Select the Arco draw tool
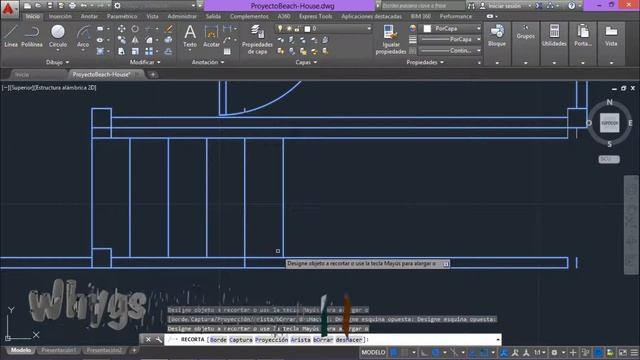Viewport: 640px width, 360px height. click(83, 36)
